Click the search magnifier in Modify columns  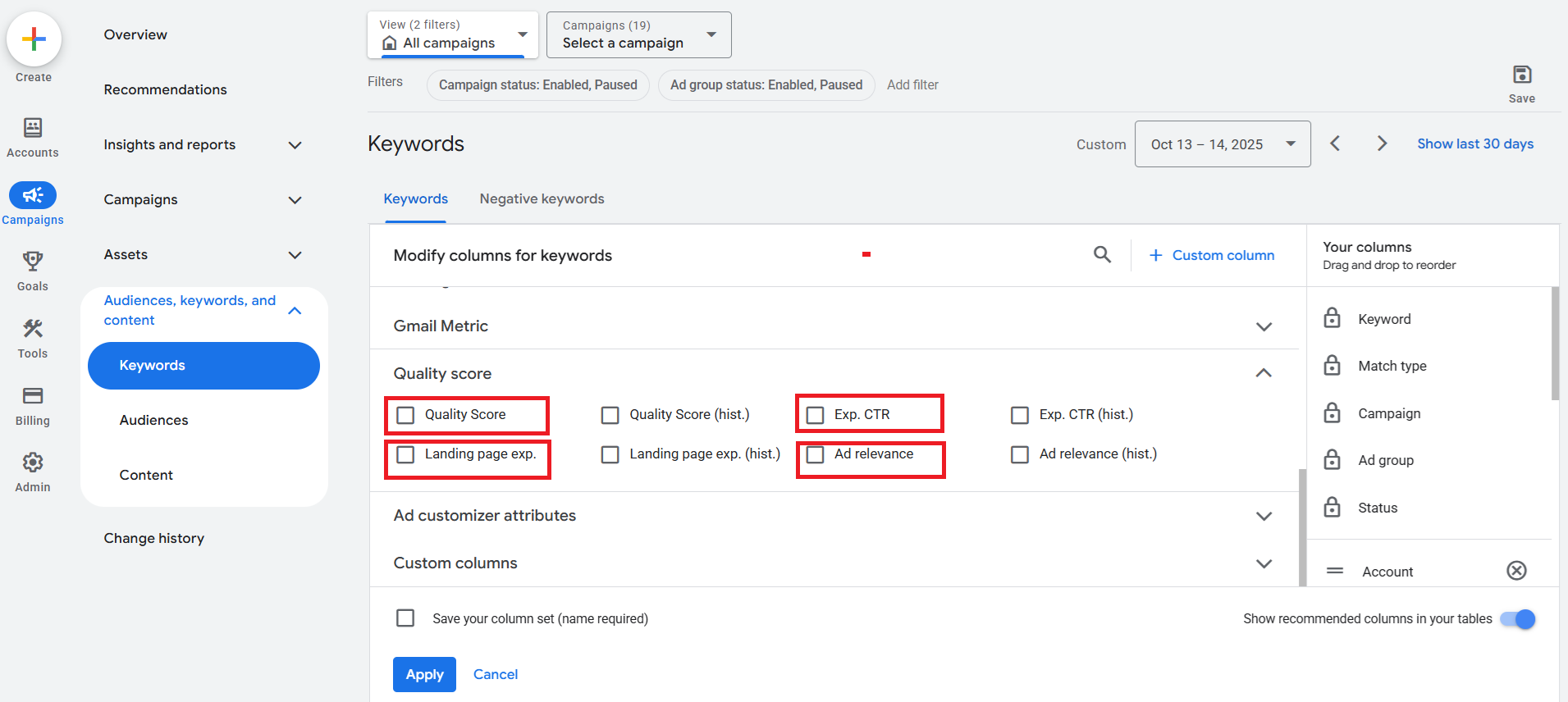point(1102,255)
